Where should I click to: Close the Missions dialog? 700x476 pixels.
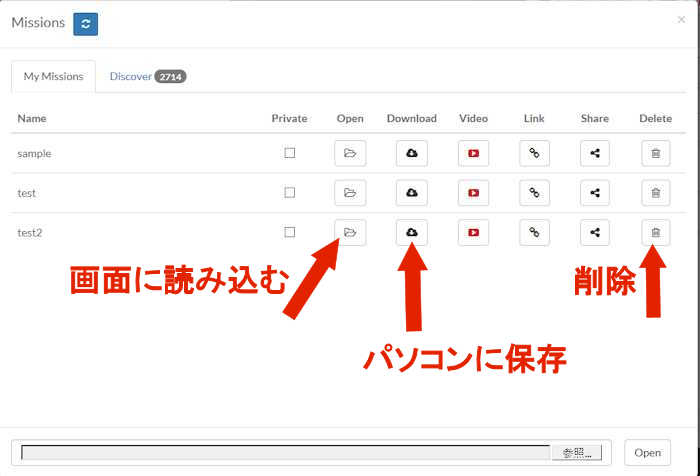(x=682, y=19)
